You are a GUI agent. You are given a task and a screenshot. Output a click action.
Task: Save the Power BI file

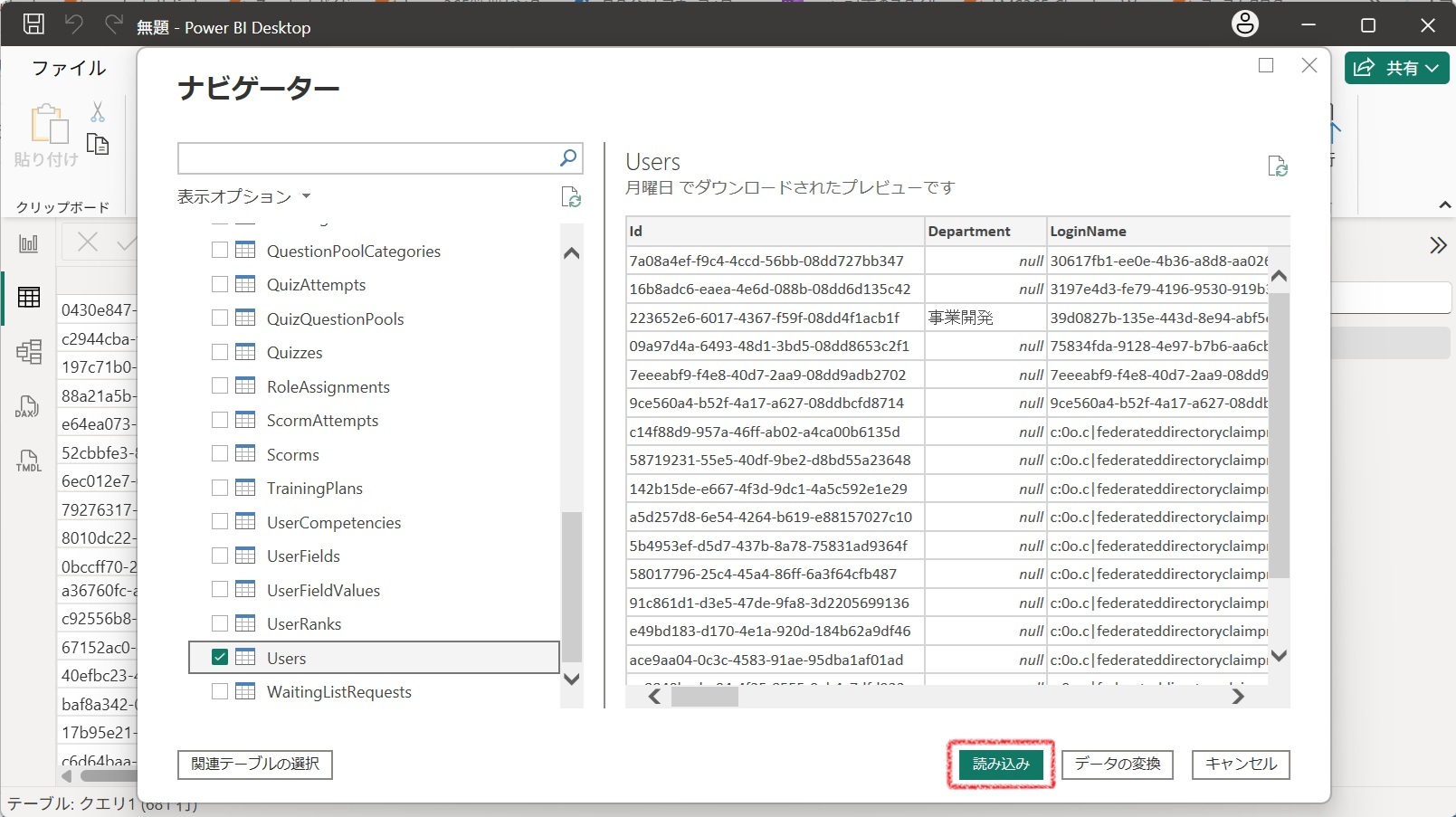click(33, 24)
